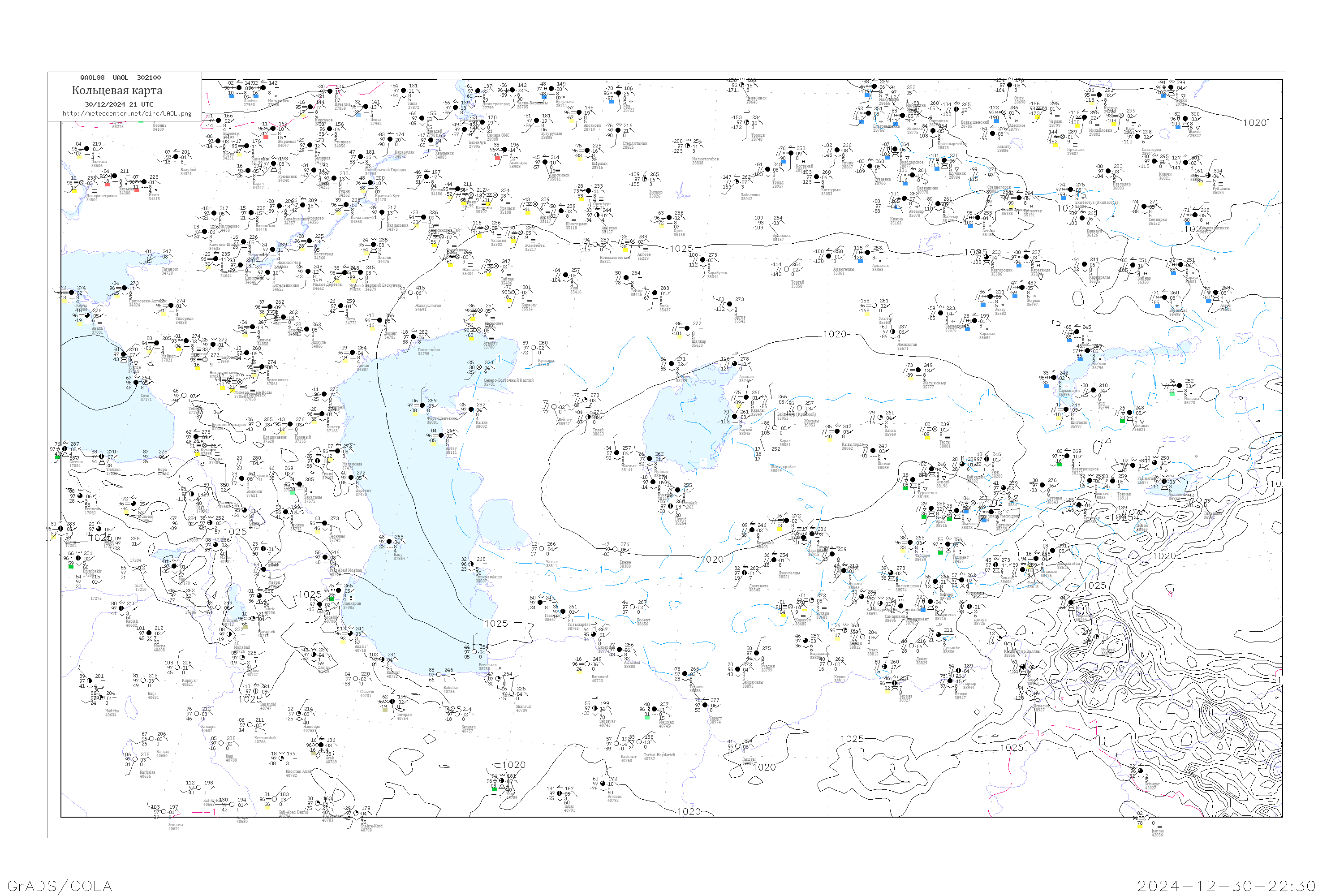Click the 2024-12-30-22:30 timestamp at bottom right
The image size is (1344, 896).
pos(1226,886)
